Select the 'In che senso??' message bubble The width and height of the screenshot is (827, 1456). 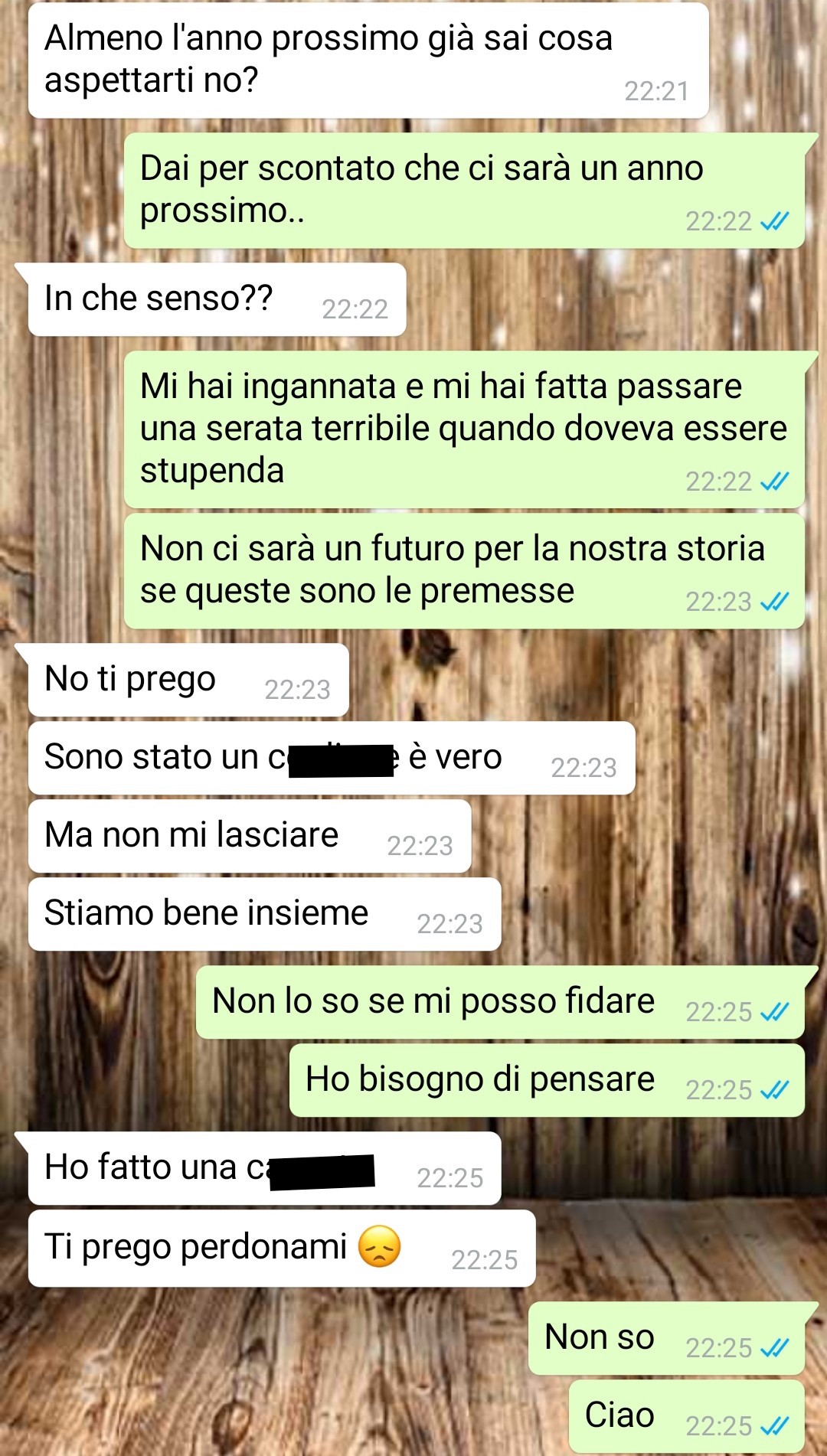pyautogui.click(x=217, y=299)
